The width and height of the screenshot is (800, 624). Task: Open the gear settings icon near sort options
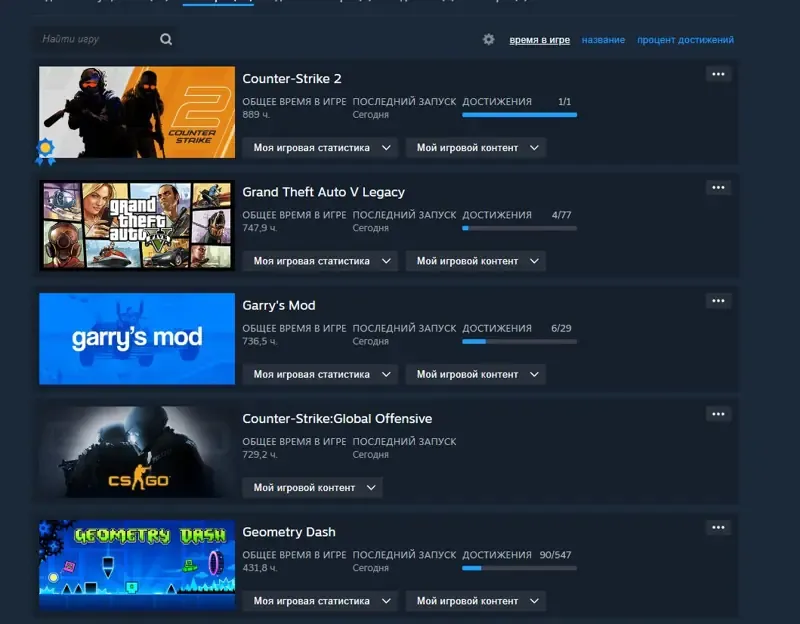[x=489, y=39]
